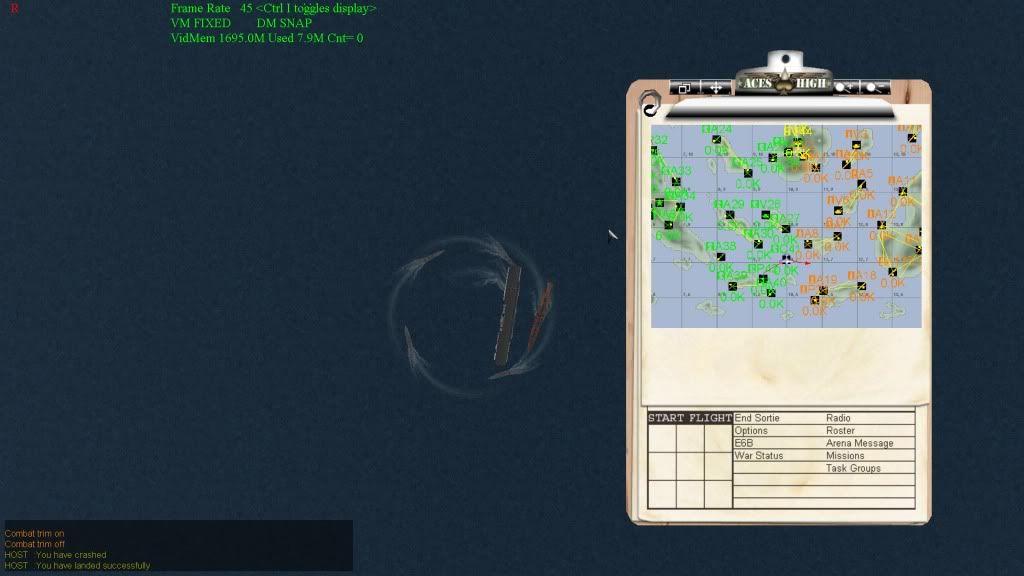Click the Aces High logo on clip

784,83
